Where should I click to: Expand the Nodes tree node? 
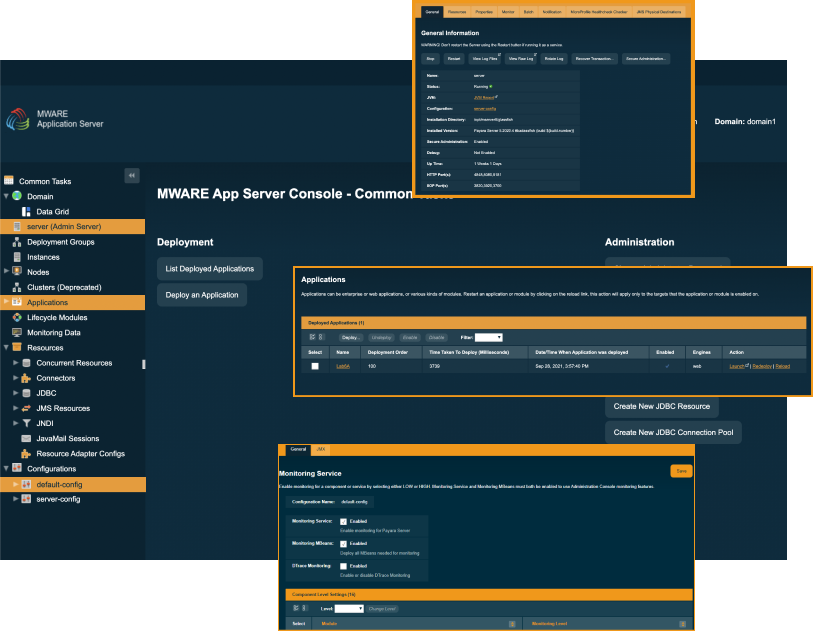[6, 271]
